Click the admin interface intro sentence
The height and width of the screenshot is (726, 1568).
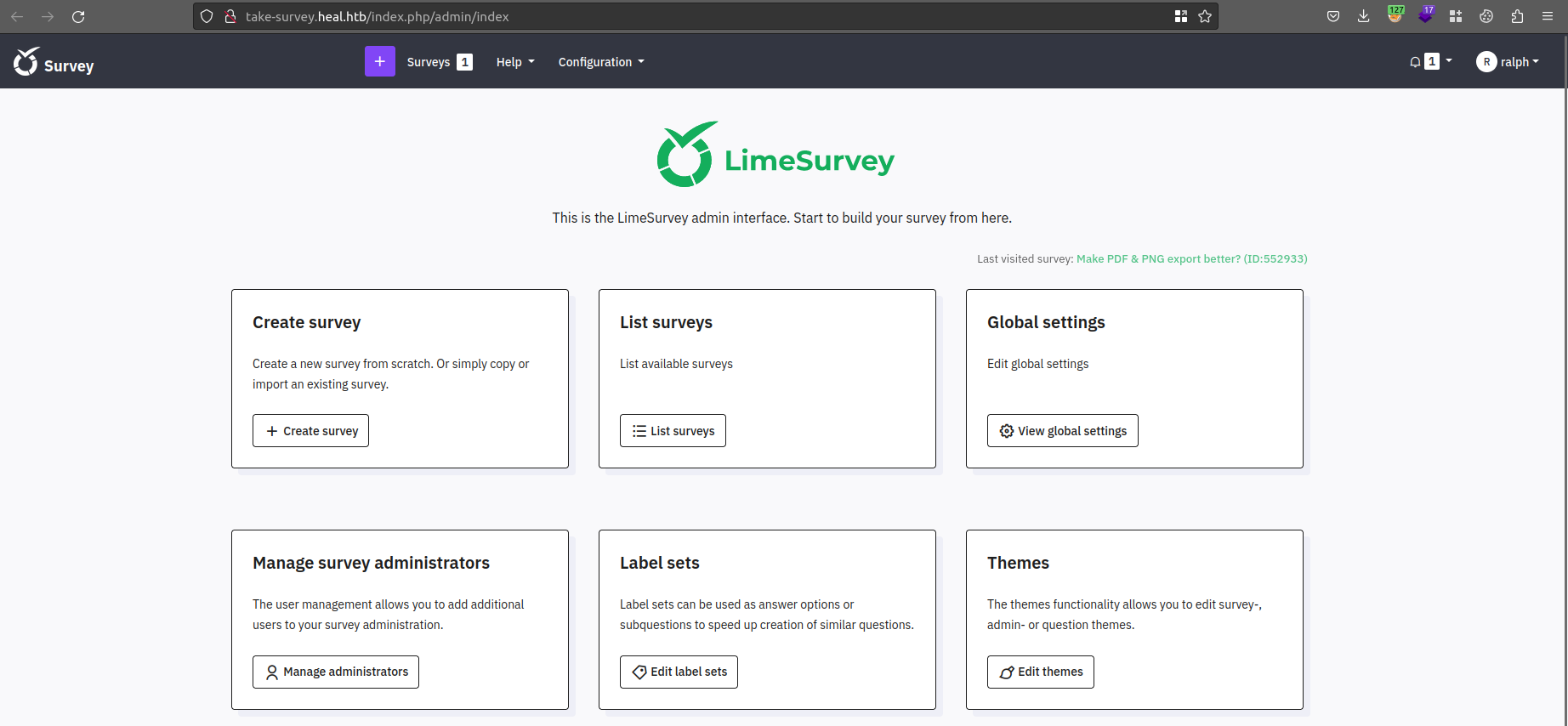click(x=781, y=218)
